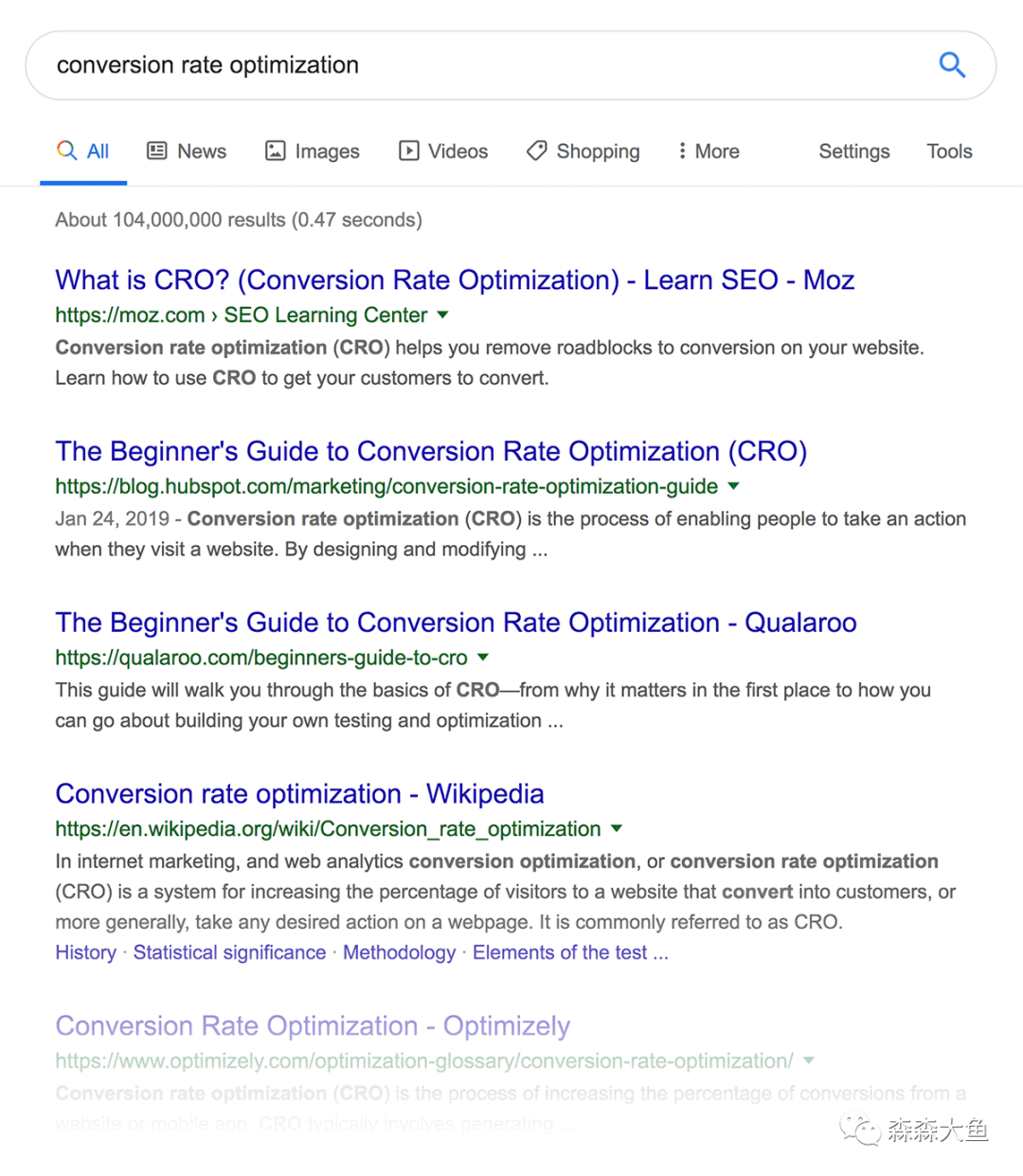Expand dropdown arrow next to moz.com URL
Screen dimensions: 1023x1176
click(x=442, y=315)
